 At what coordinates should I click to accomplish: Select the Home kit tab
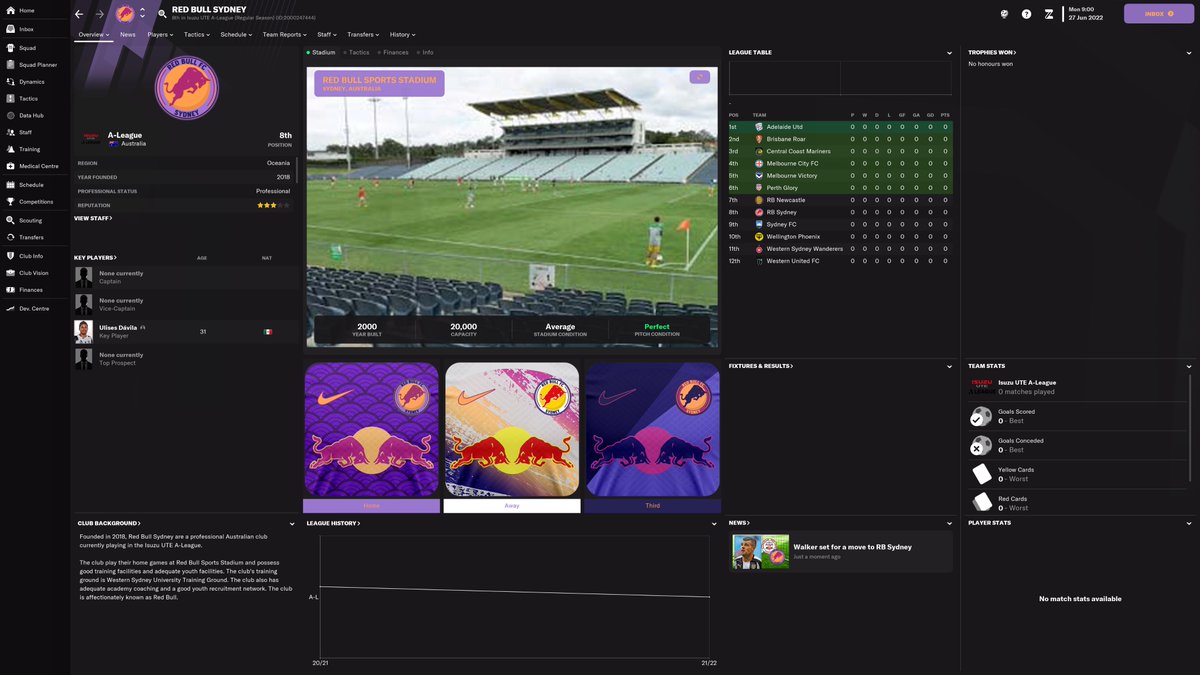click(x=372, y=506)
